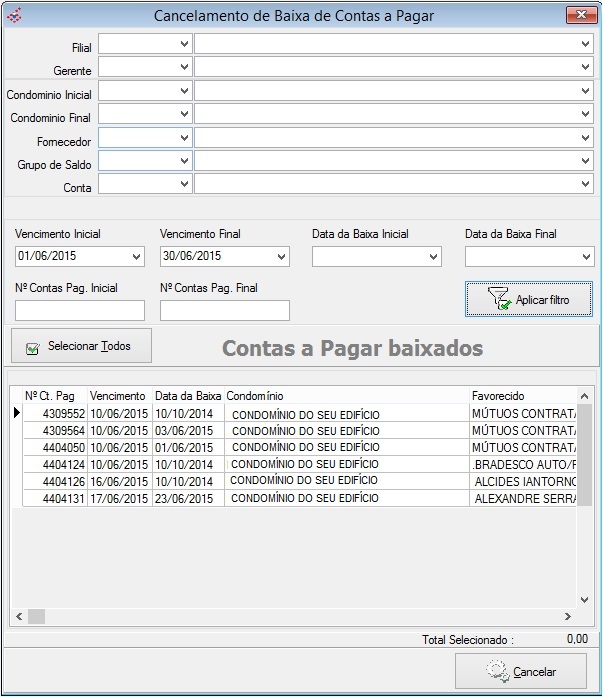Image resolution: width=603 pixels, height=697 pixels.
Task: Select row with Nº Ct. Pag 4309552
Action: coord(56,413)
